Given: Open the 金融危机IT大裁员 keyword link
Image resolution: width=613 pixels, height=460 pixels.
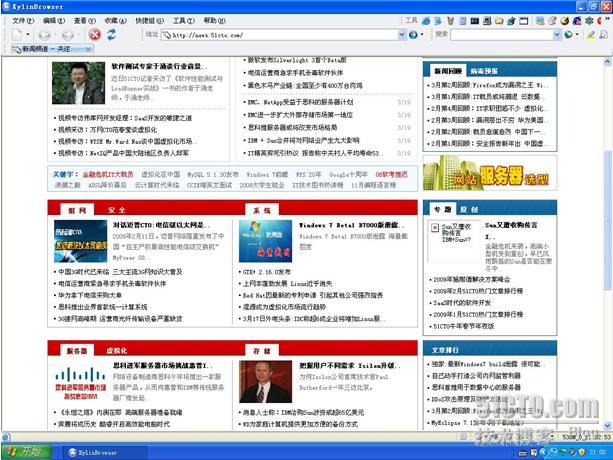Looking at the screenshot, I should pyautogui.click(x=108, y=174).
